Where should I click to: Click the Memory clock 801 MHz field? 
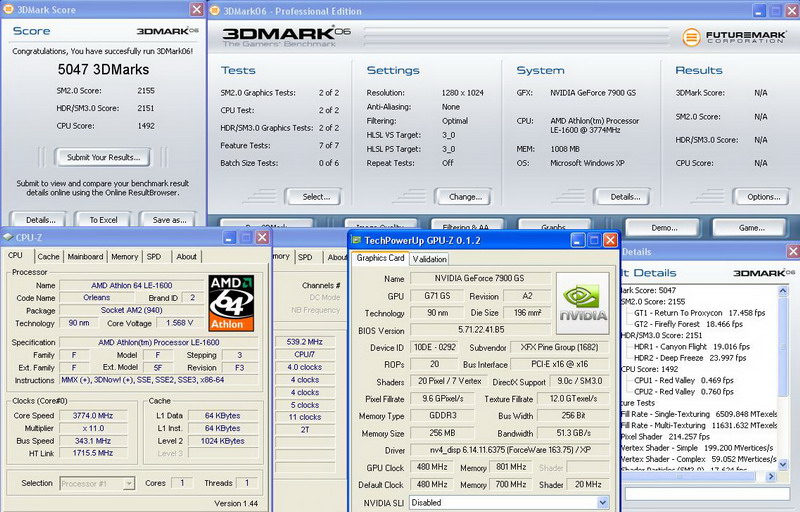[511, 467]
